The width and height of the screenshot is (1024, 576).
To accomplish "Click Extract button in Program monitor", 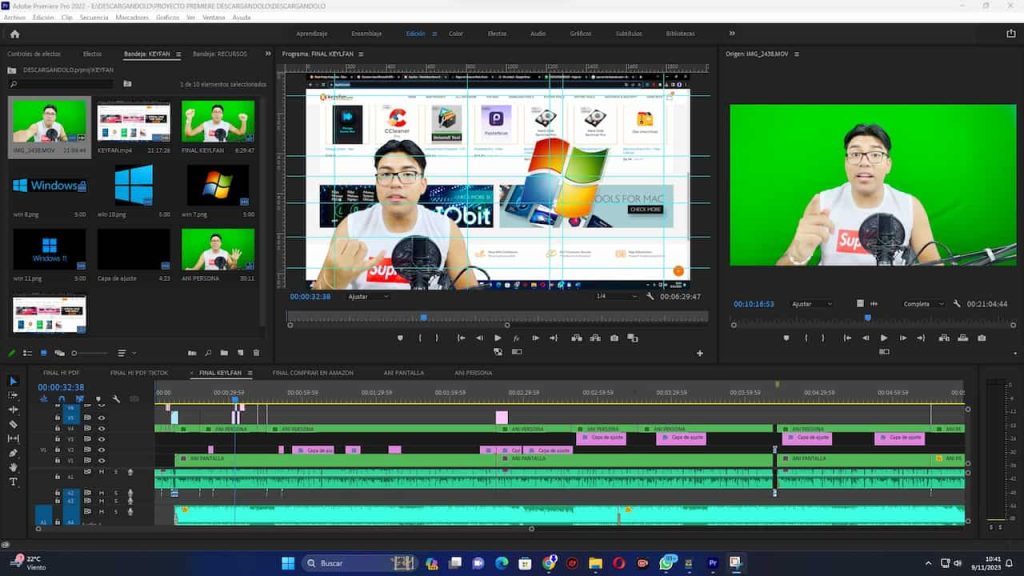I will point(595,338).
